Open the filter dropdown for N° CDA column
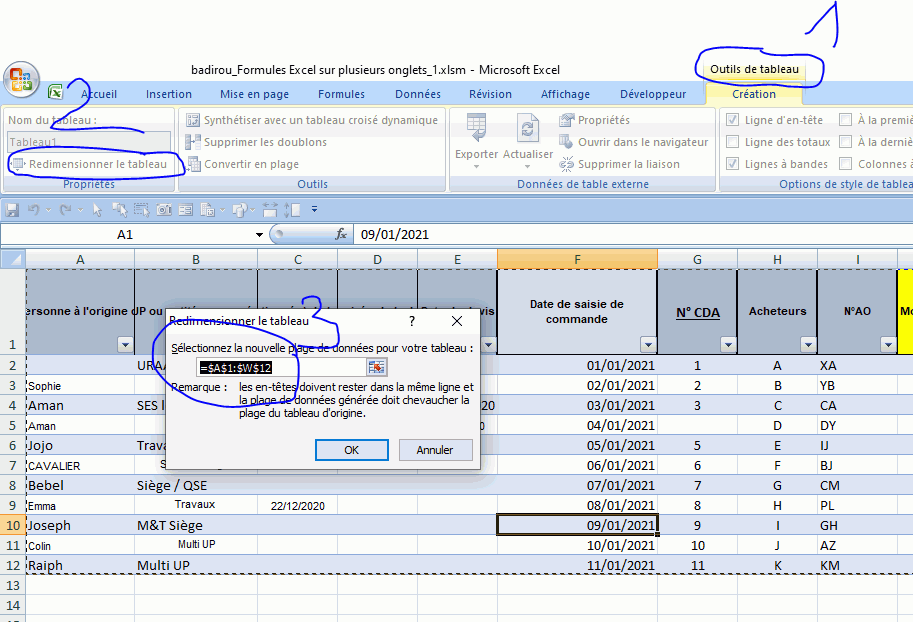913x622 pixels. pyautogui.click(x=727, y=344)
